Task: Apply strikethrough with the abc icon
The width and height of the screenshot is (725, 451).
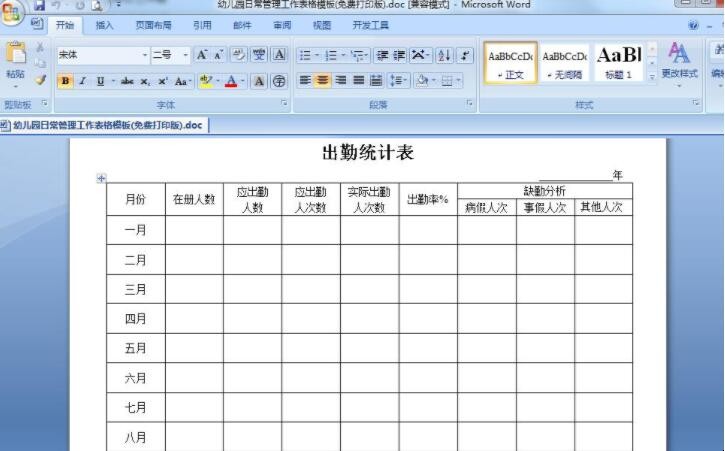Action: pyautogui.click(x=127, y=81)
